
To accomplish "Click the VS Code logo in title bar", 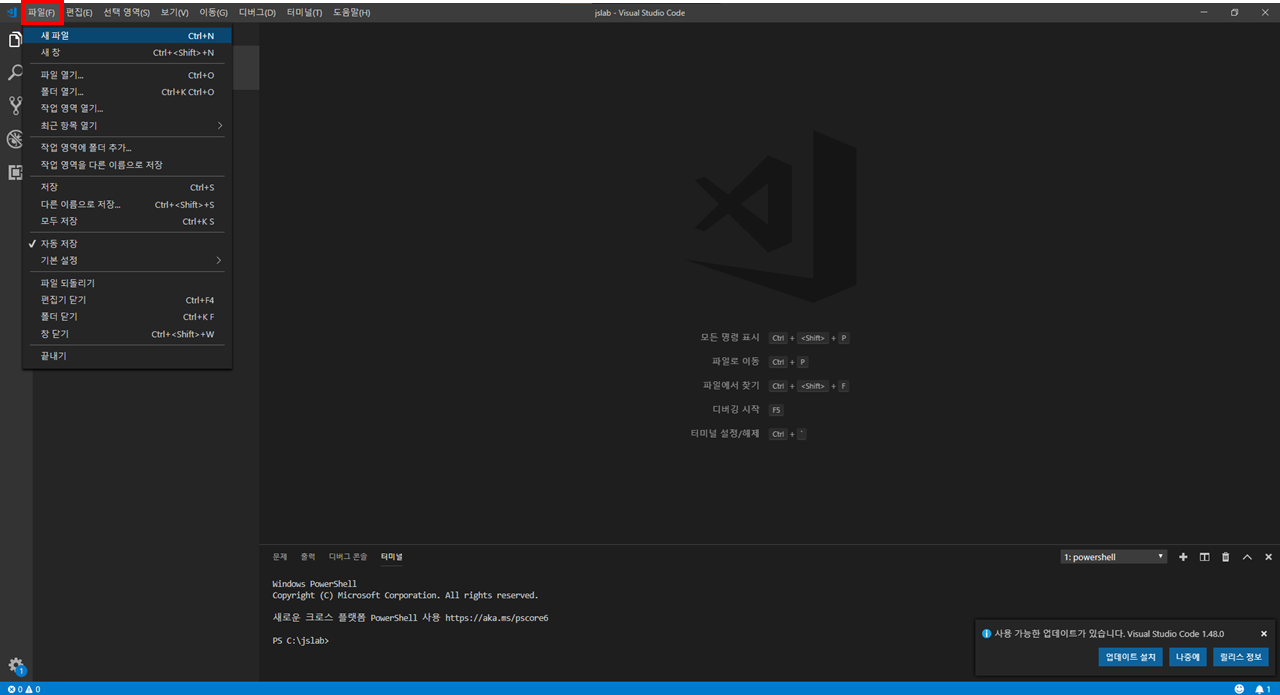I will pos(11,12).
